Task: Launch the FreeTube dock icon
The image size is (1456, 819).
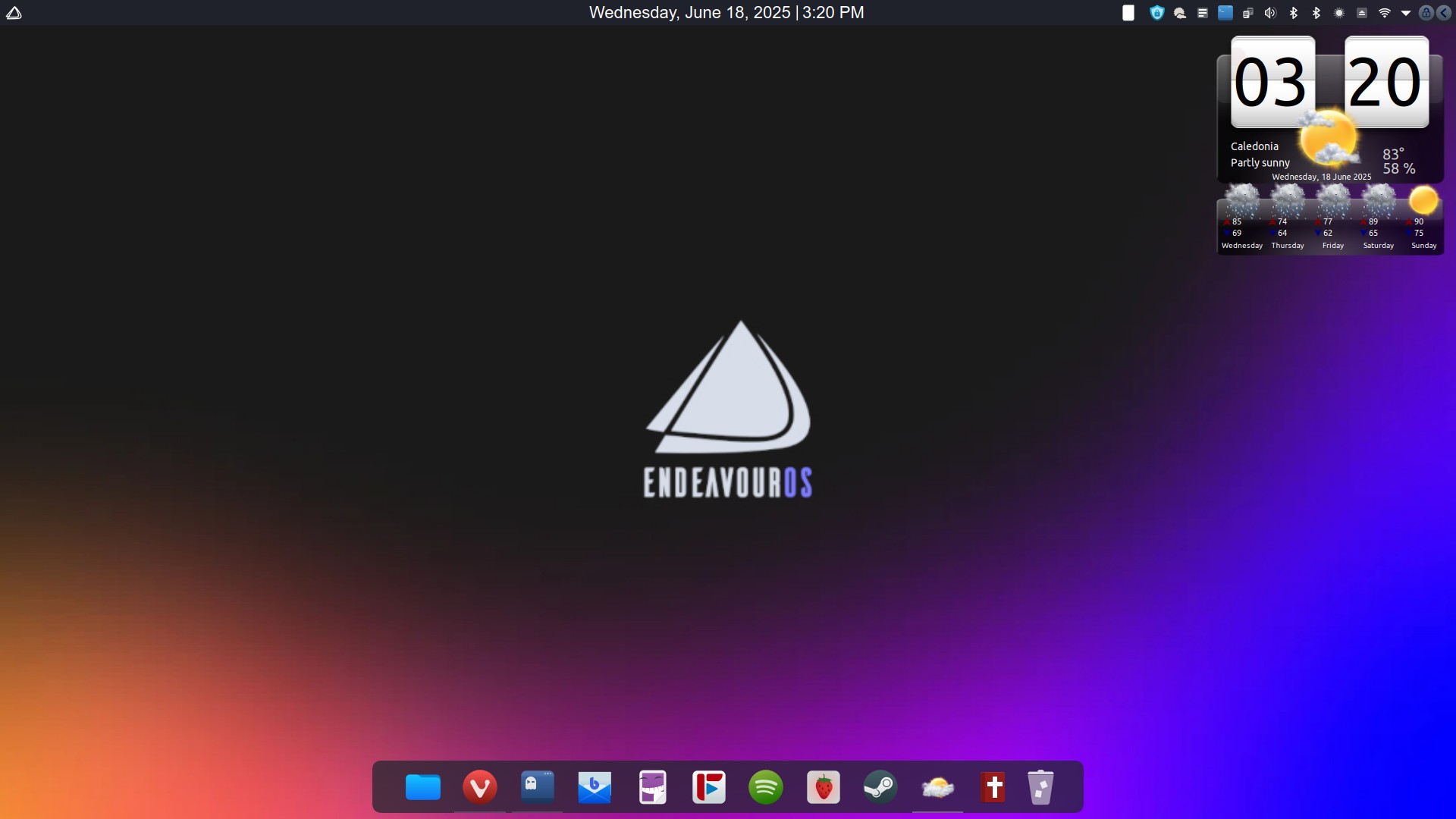Action: (x=709, y=787)
